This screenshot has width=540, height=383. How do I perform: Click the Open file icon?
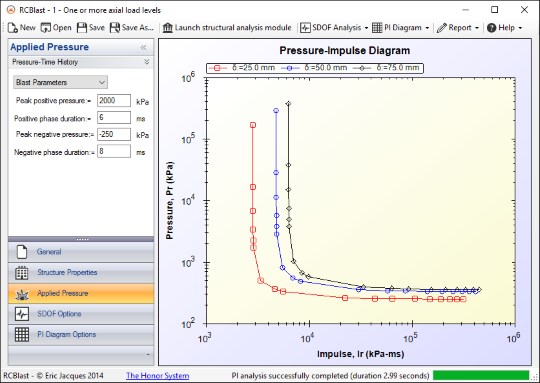pos(45,28)
